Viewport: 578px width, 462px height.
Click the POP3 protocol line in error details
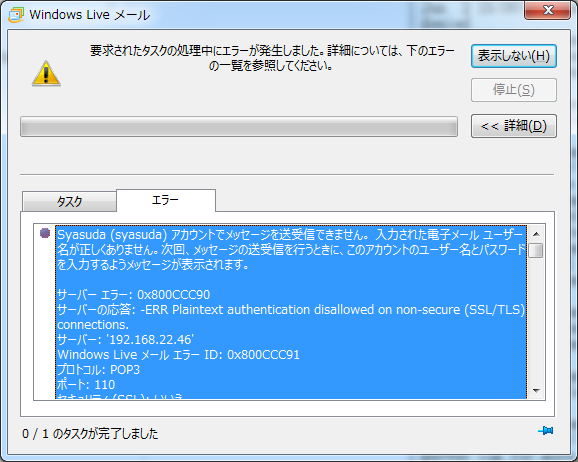tap(98, 370)
